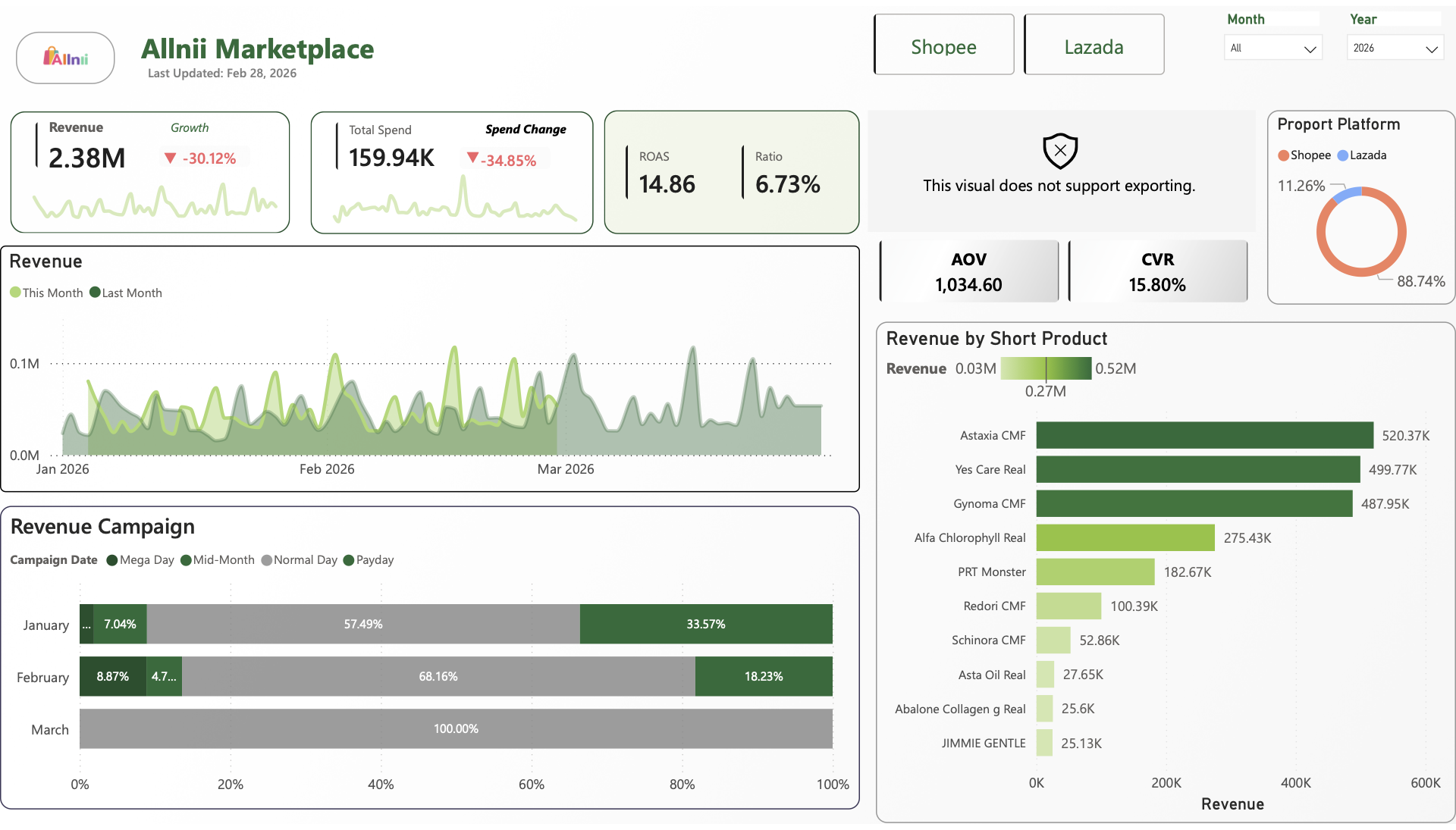Click the Last Updated Feb 28, 2026 text
Image resolution: width=1456 pixels, height=830 pixels.
222,74
